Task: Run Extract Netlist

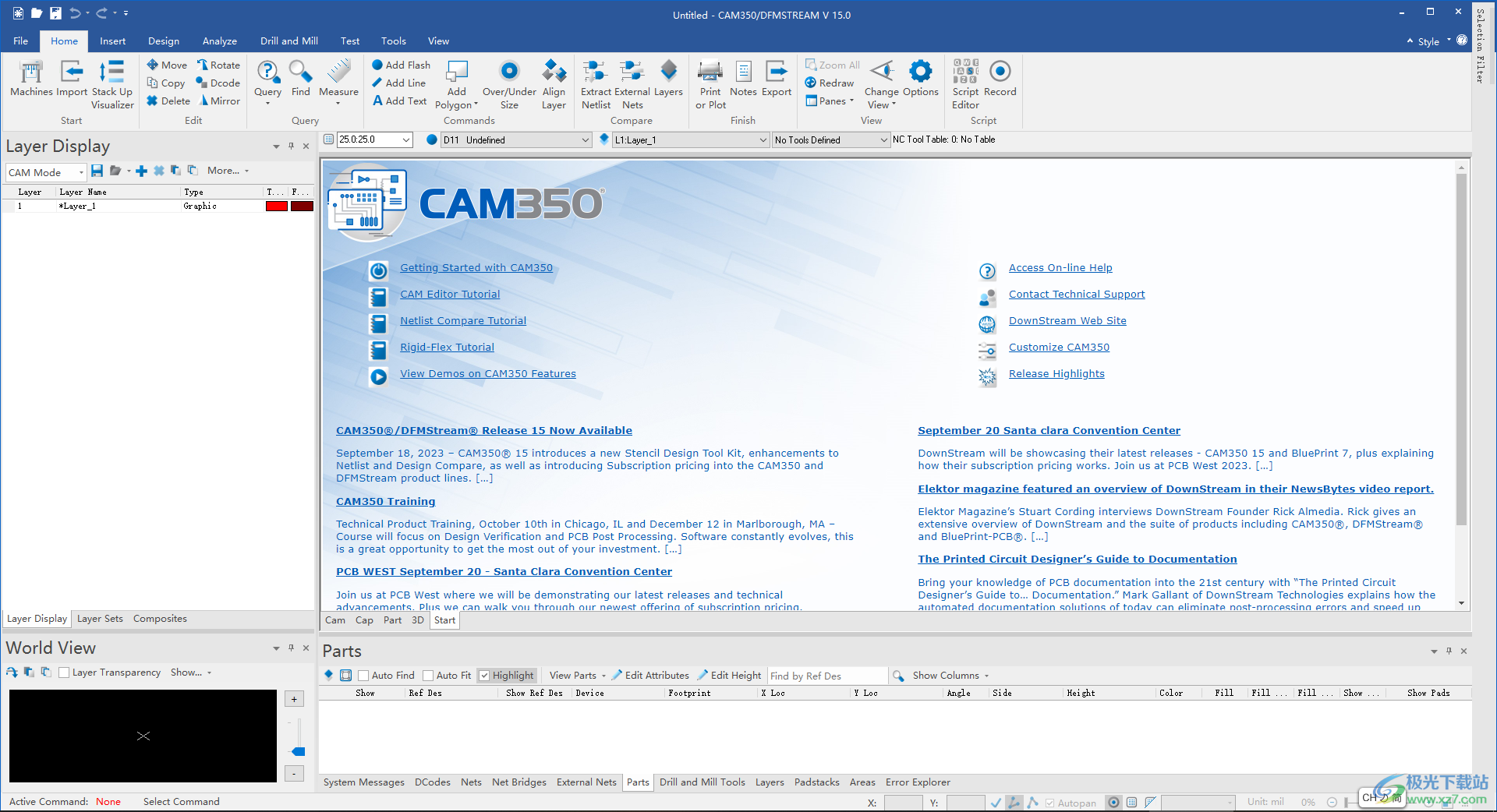Action: coord(596,85)
